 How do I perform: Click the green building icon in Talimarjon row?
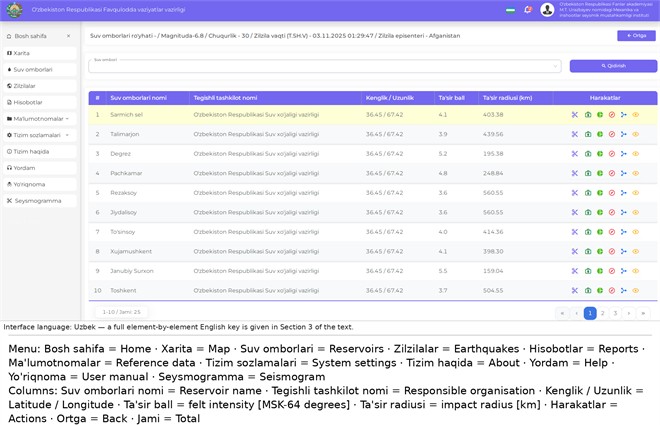588,134
